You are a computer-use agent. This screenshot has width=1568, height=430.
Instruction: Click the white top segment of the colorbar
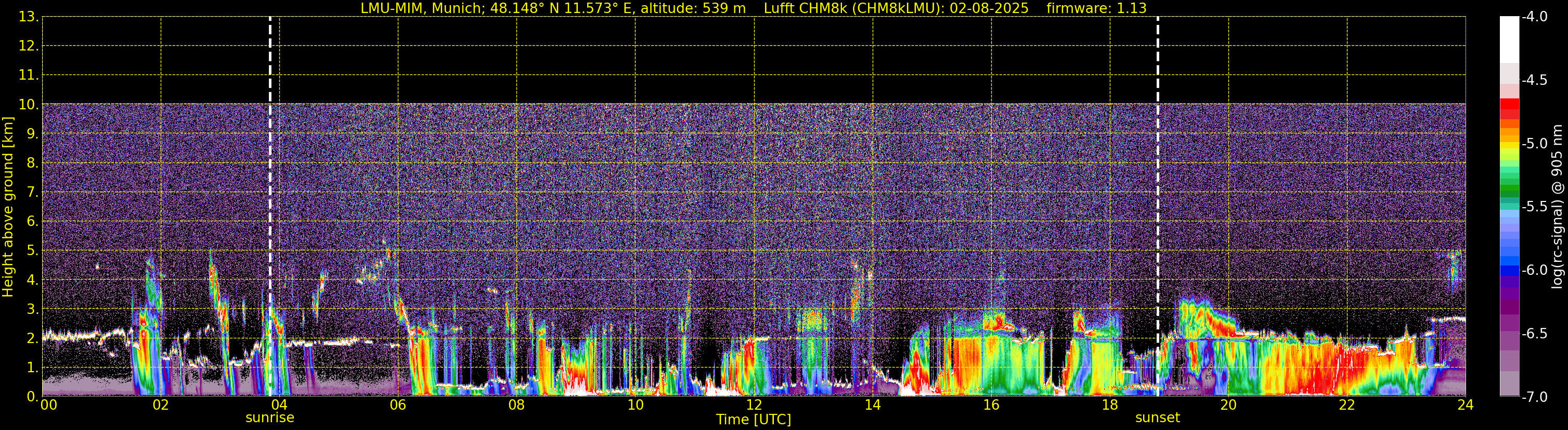pos(1510,40)
